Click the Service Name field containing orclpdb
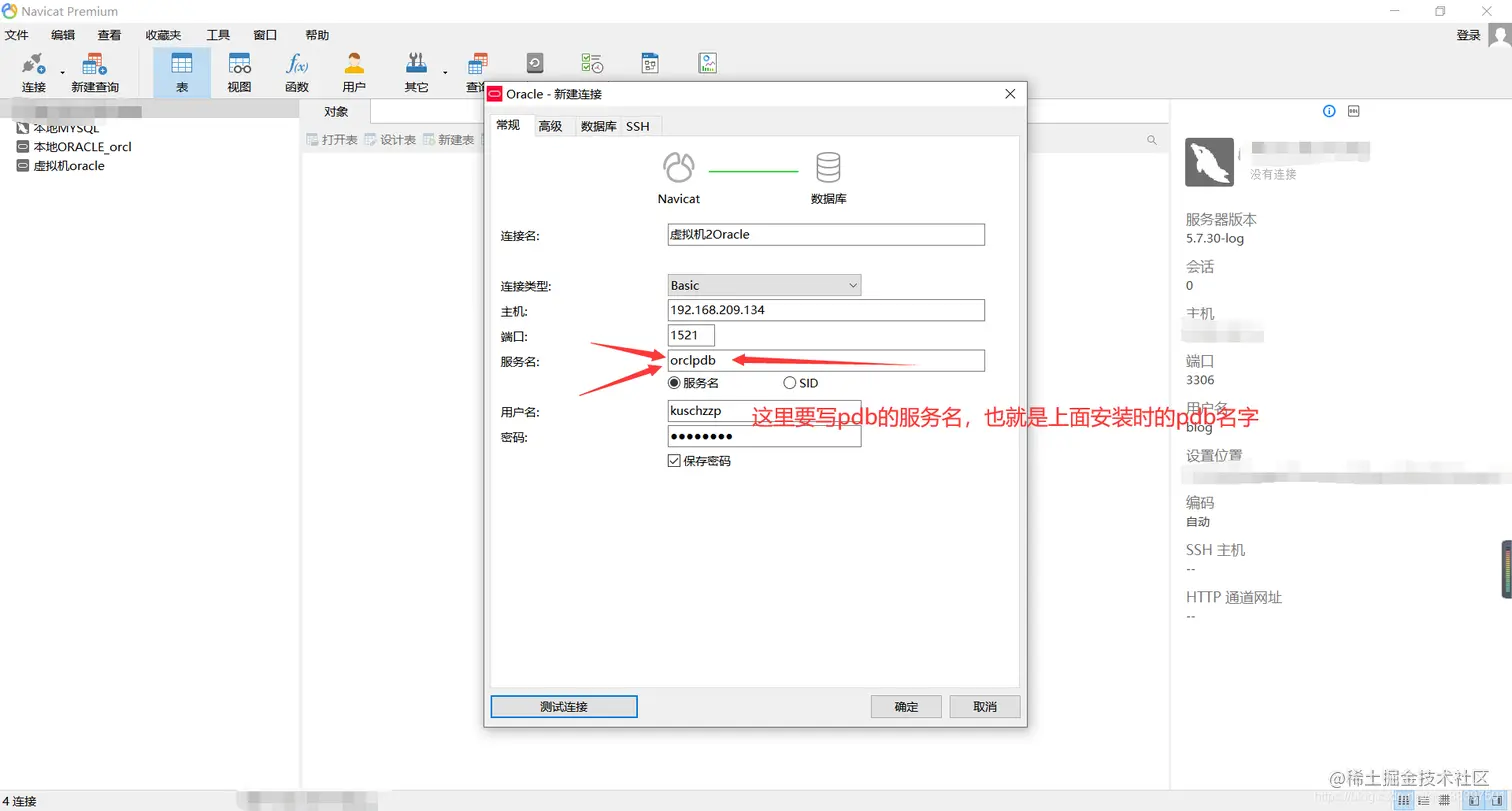 click(x=826, y=360)
